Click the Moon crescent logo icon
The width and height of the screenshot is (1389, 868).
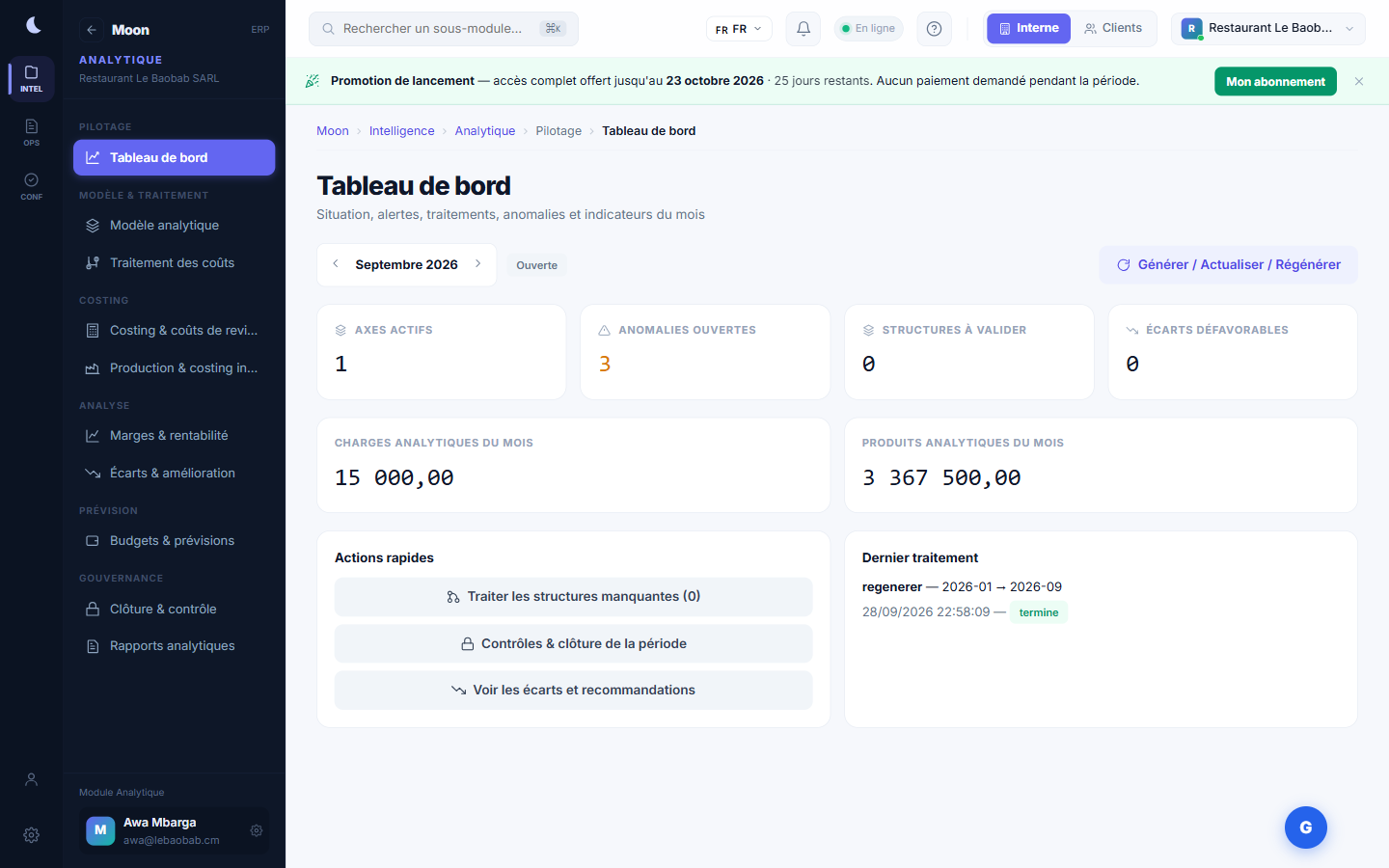tap(33, 25)
